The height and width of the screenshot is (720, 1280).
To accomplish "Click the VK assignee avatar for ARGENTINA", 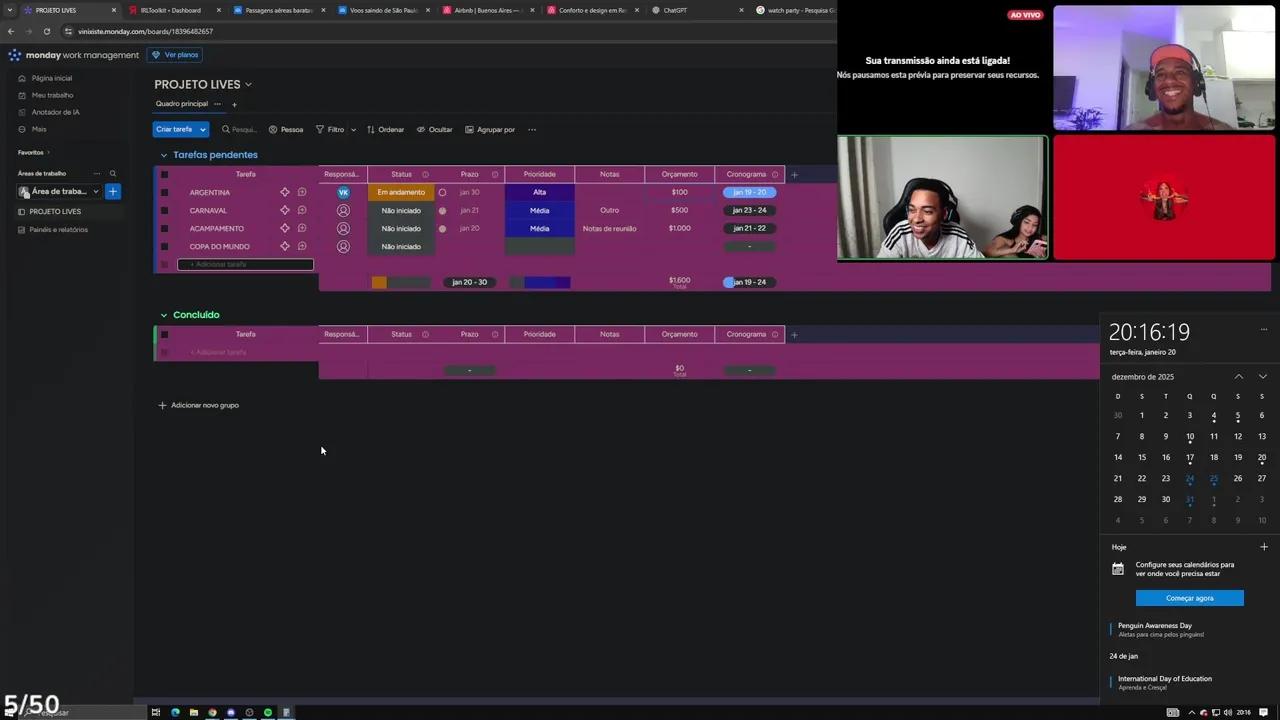I will [343, 192].
